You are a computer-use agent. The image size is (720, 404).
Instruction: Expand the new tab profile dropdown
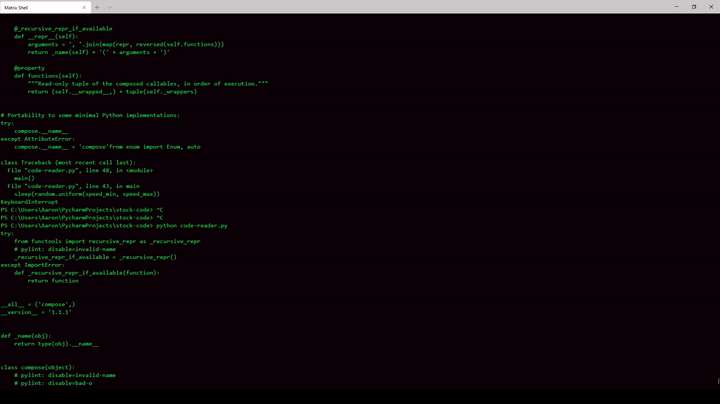[109, 7]
